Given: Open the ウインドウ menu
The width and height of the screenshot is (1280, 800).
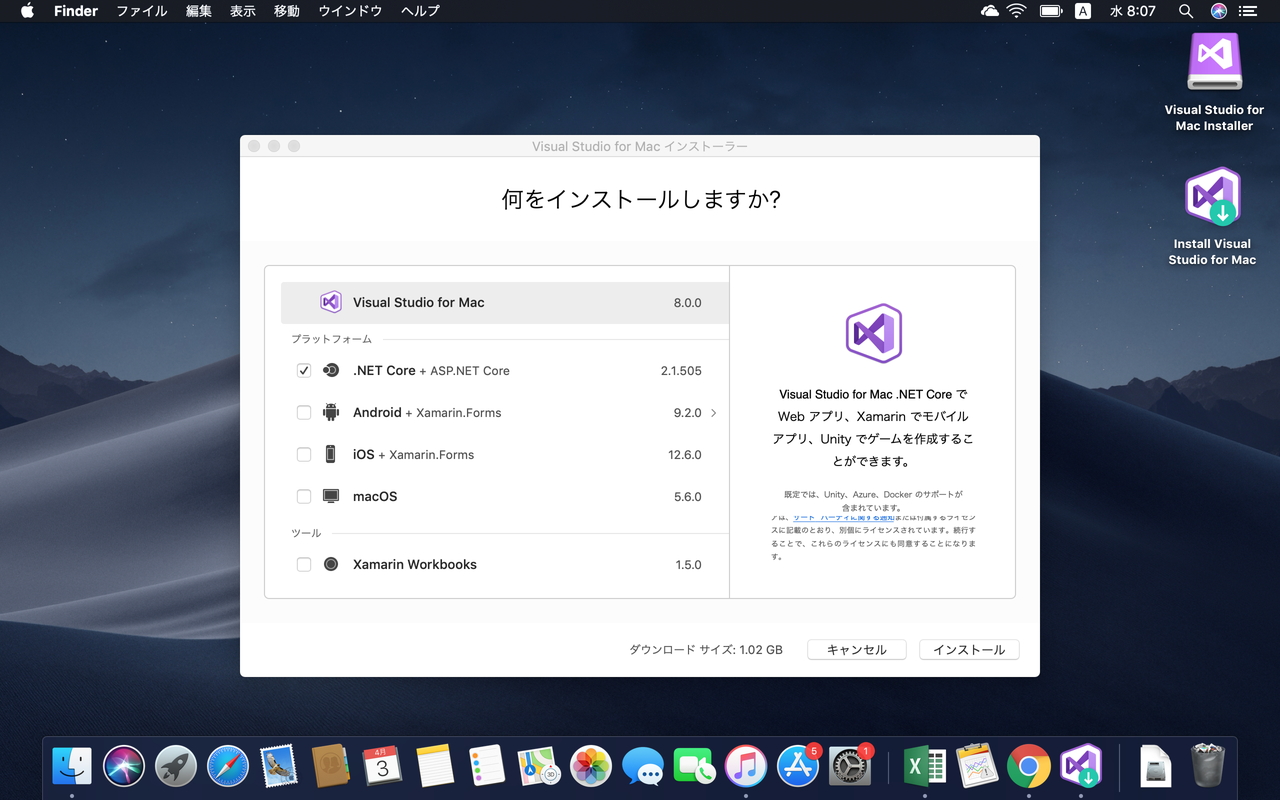Looking at the screenshot, I should pyautogui.click(x=349, y=11).
